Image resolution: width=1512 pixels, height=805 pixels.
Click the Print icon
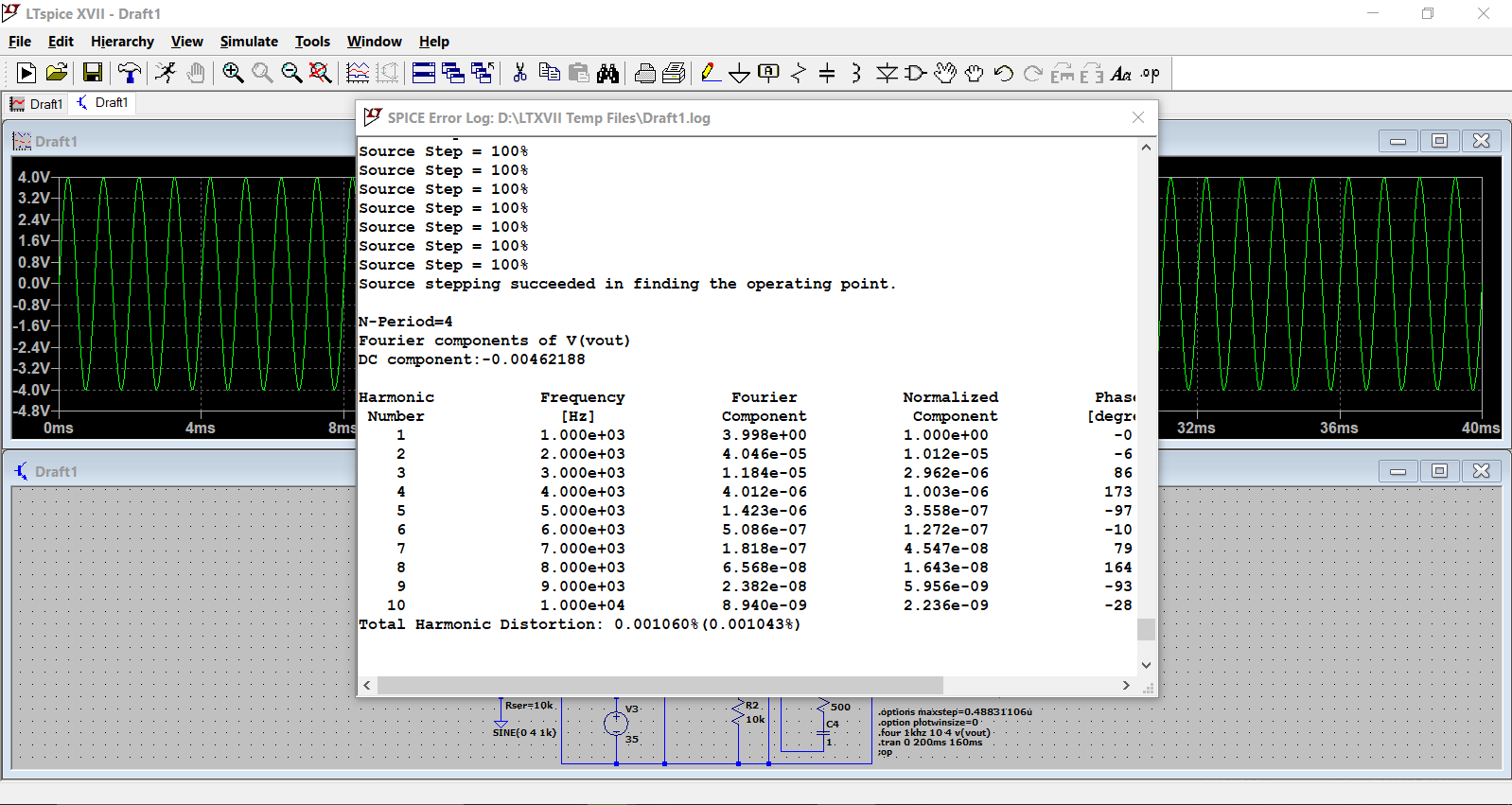[x=645, y=73]
